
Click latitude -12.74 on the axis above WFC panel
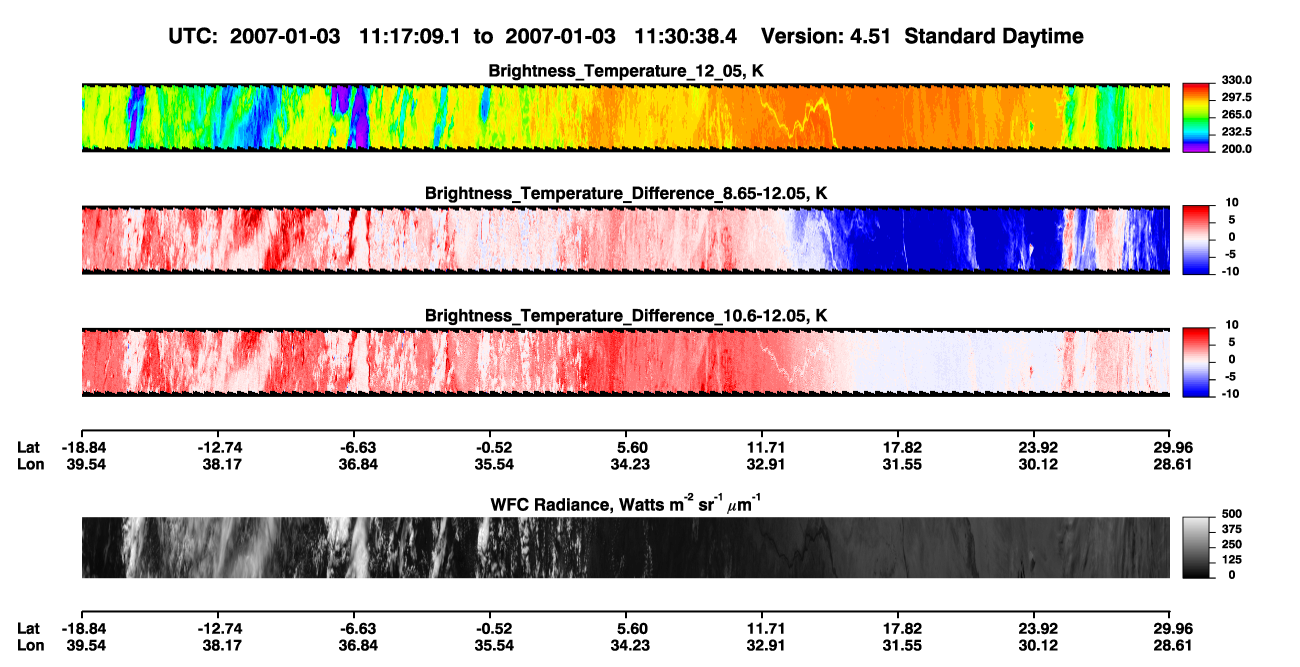(218, 448)
